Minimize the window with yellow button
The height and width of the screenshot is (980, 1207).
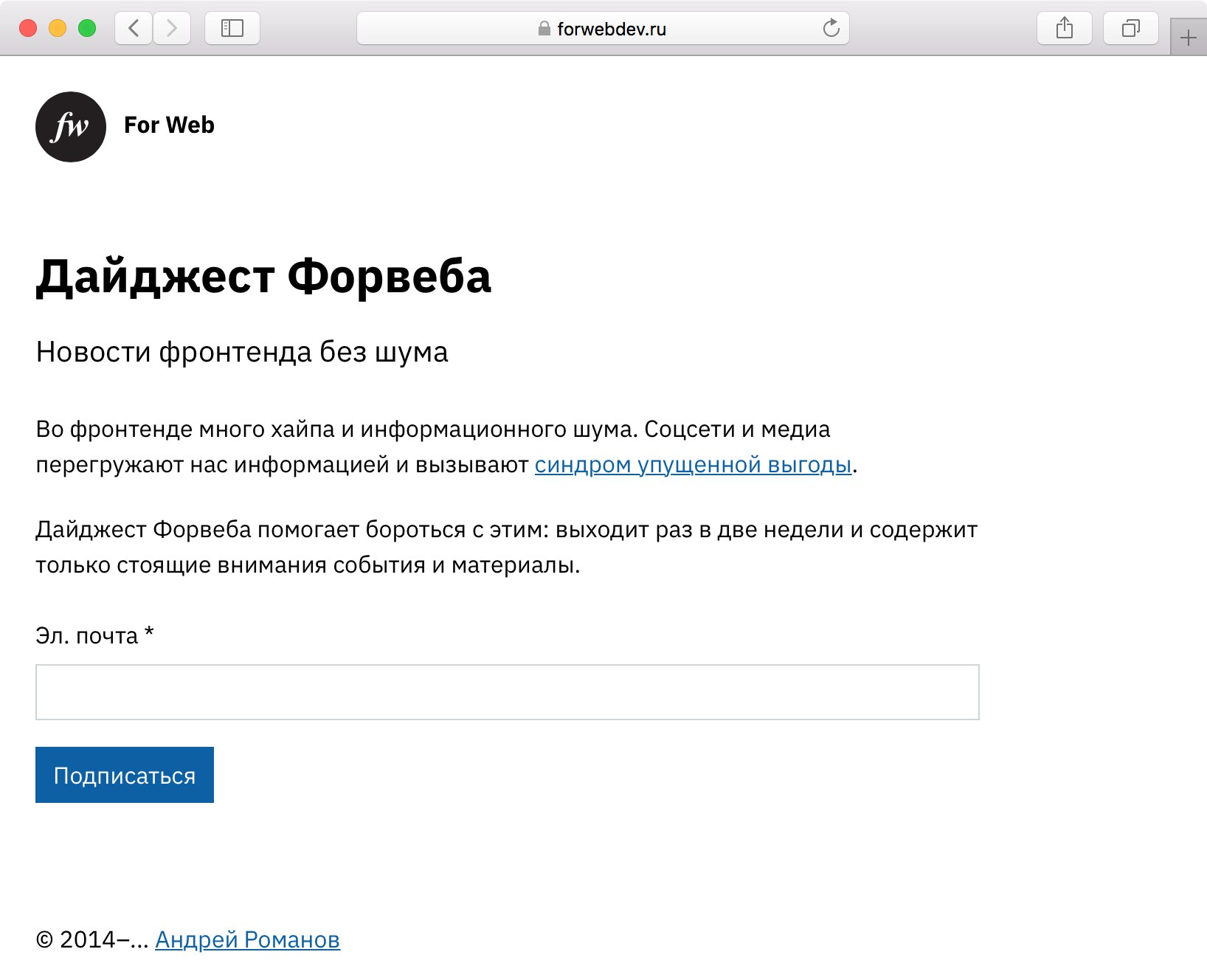pyautogui.click(x=58, y=29)
